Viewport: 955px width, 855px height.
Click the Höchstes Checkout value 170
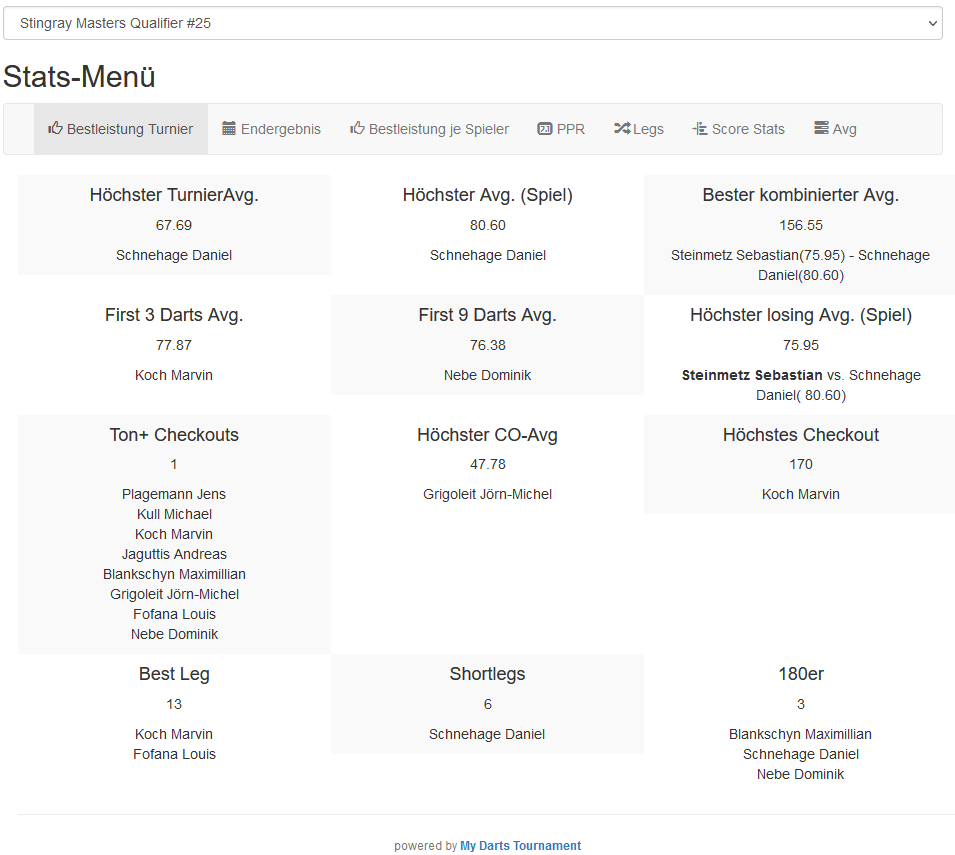click(x=800, y=464)
